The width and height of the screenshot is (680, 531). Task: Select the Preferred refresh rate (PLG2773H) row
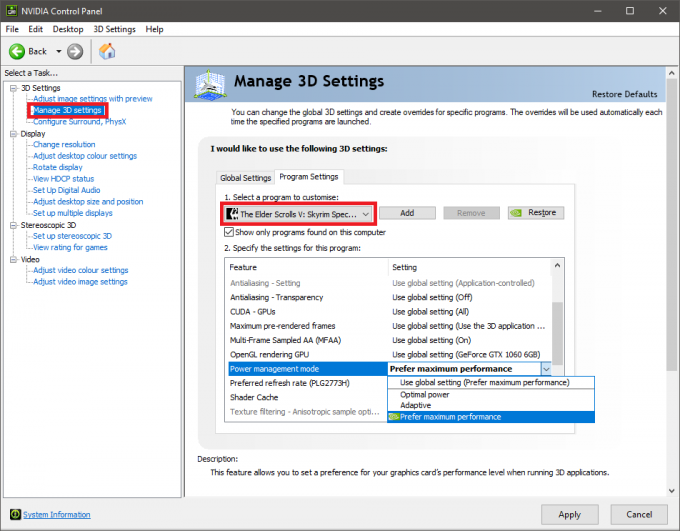(308, 384)
